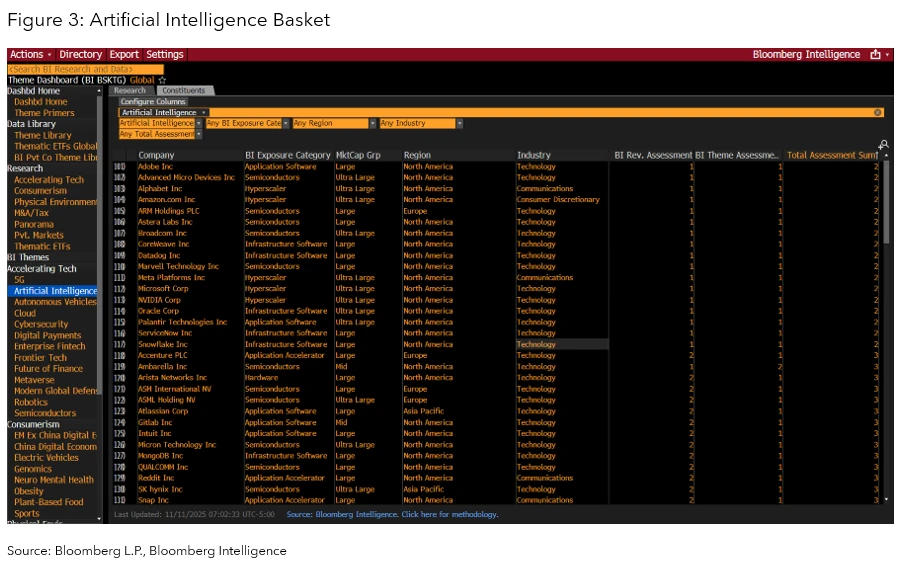This screenshot has width=907, height=571.
Task: Click Microsoft Corp in the table
Action: coord(163,289)
